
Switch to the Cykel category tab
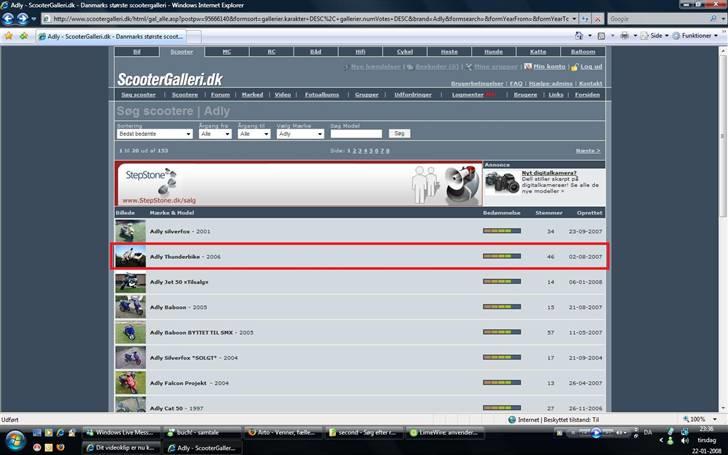point(405,52)
